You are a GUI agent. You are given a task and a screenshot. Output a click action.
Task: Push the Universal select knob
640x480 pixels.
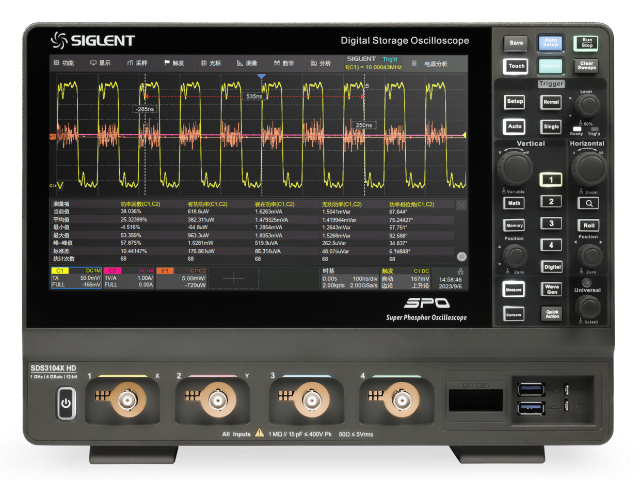point(588,307)
